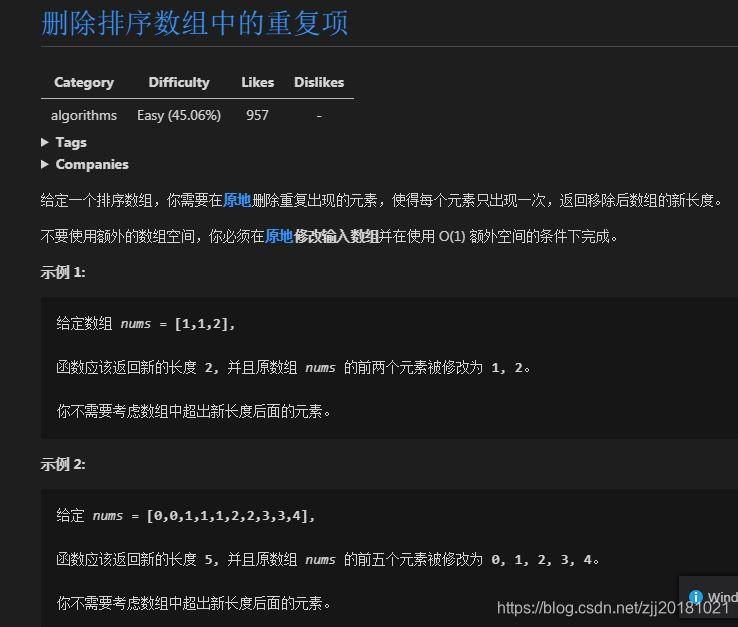Select the Easy (45.06%) cell

tap(179, 115)
